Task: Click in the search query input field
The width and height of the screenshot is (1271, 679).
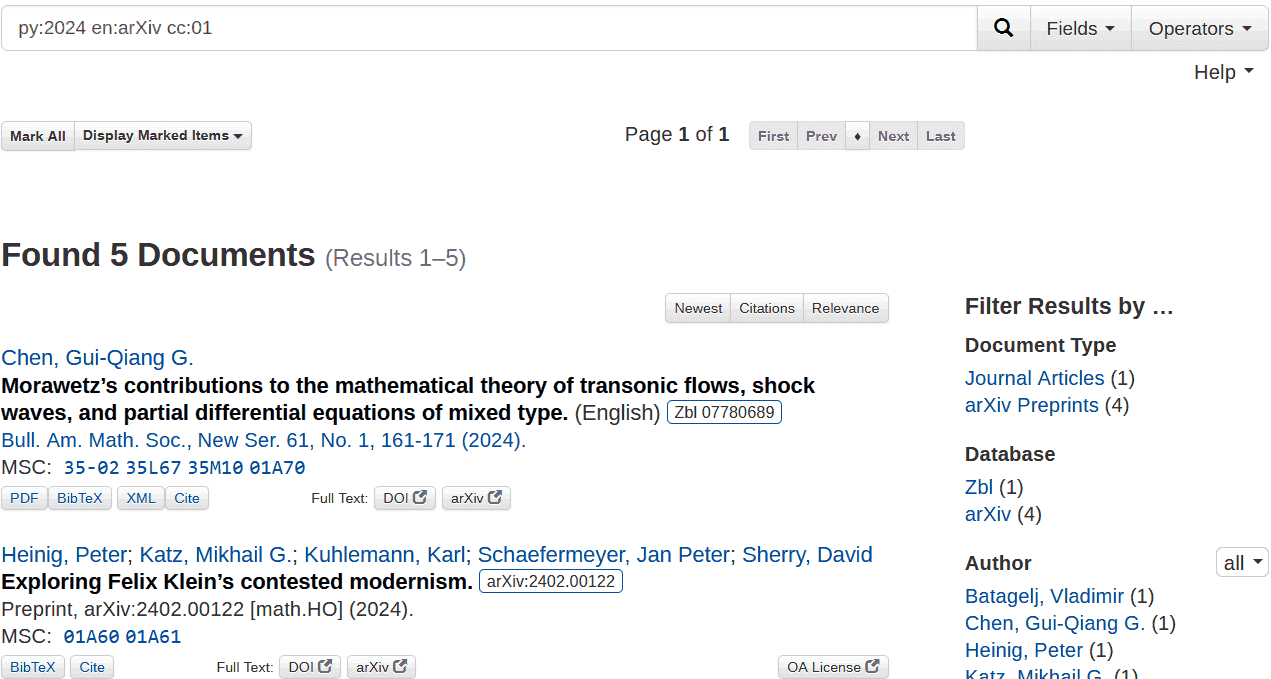Action: (490, 28)
